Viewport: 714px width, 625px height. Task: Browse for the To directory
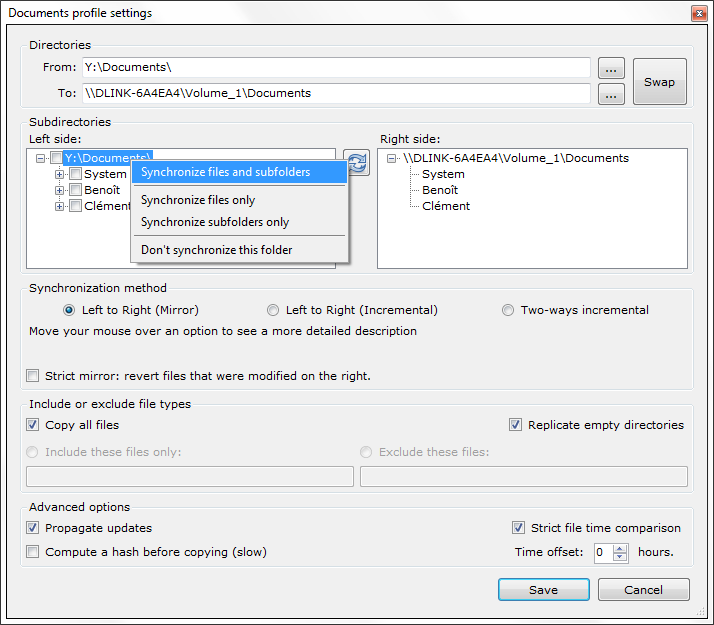pyautogui.click(x=611, y=94)
